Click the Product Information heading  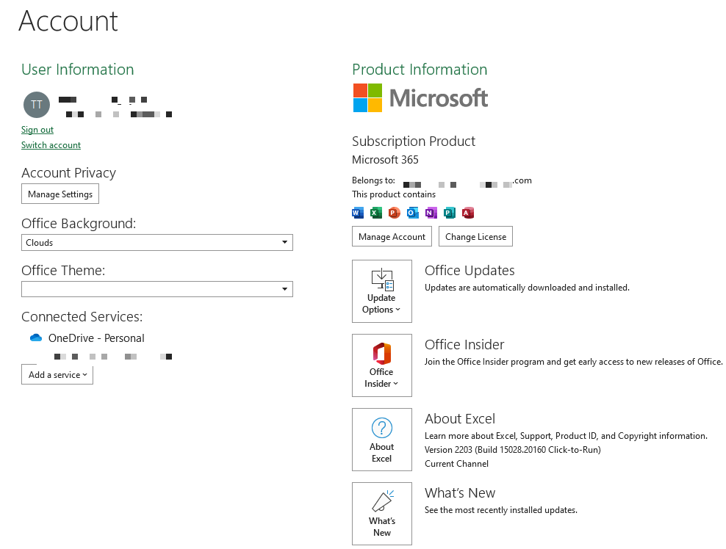(419, 69)
